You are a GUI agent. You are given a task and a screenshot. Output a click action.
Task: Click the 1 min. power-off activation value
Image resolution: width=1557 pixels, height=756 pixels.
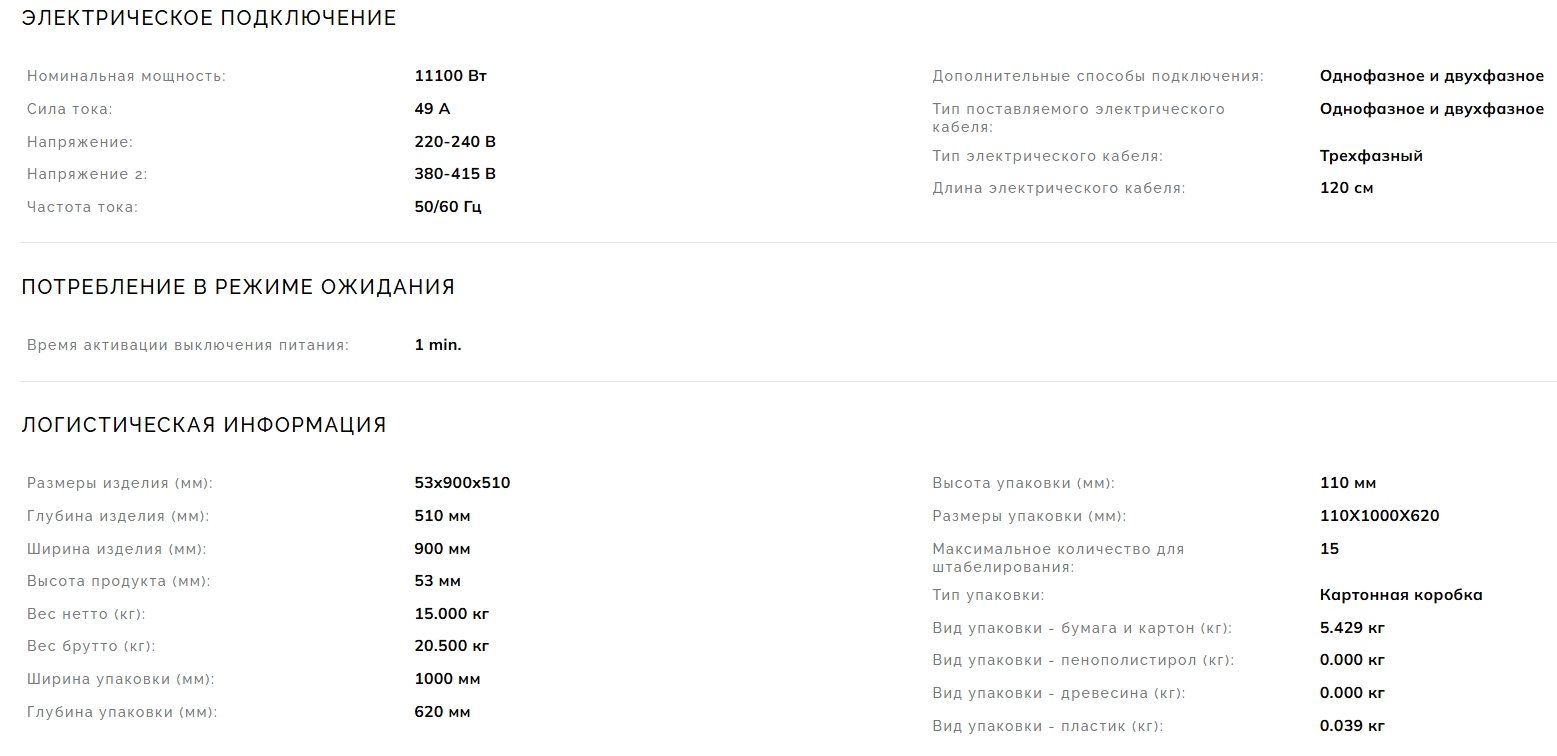click(x=438, y=345)
